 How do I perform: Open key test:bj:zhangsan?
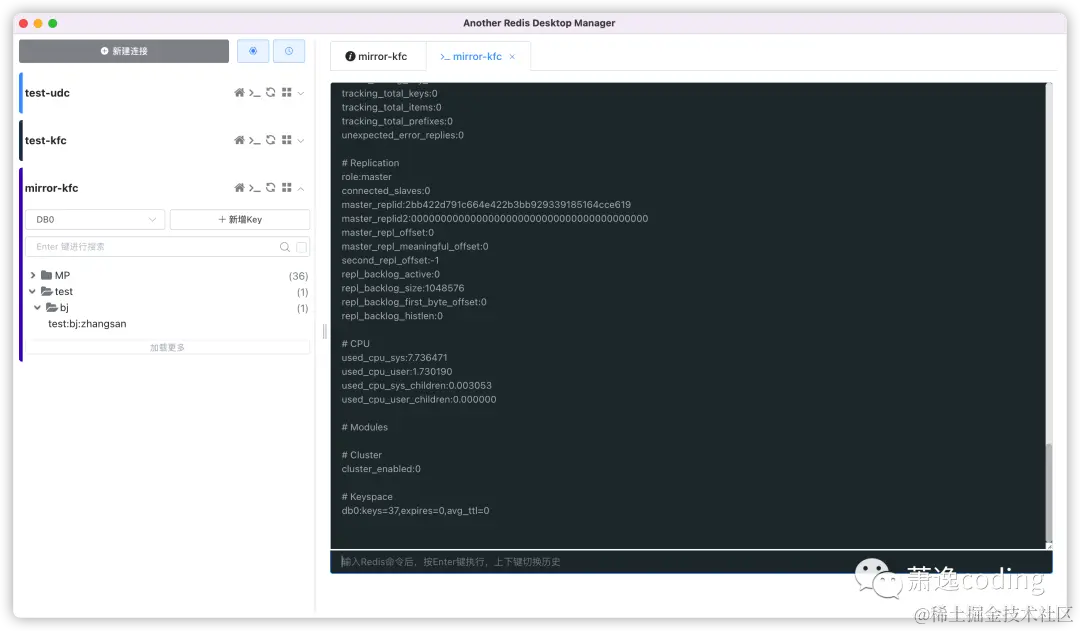click(87, 324)
